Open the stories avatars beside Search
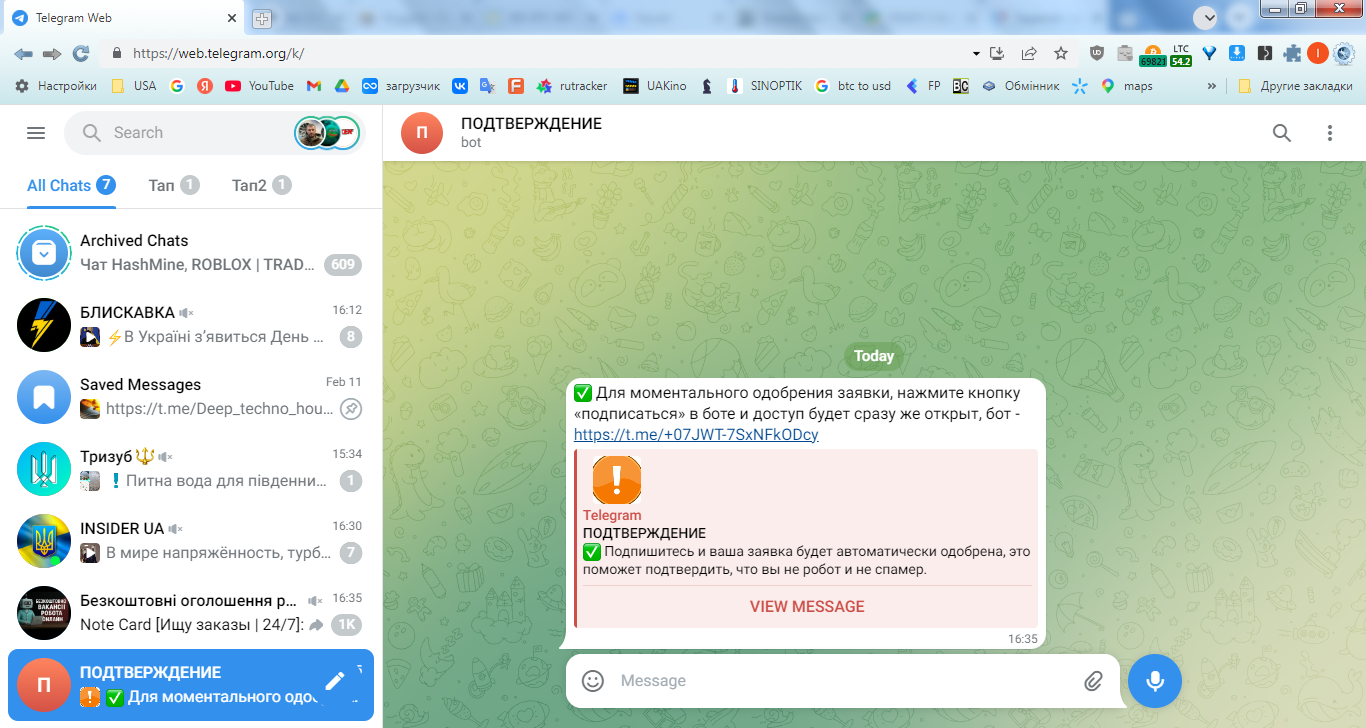Image resolution: width=1366 pixels, height=728 pixels. (327, 133)
